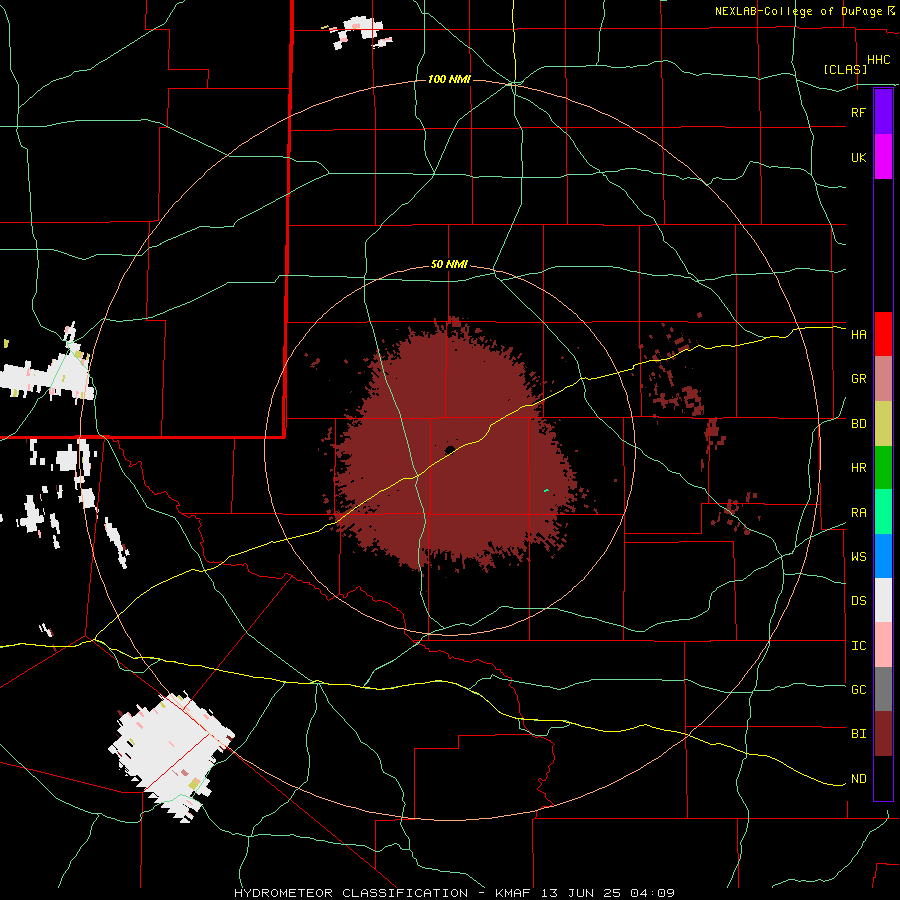900x900 pixels.
Task: Click the WS legend label
Action: 858,557
